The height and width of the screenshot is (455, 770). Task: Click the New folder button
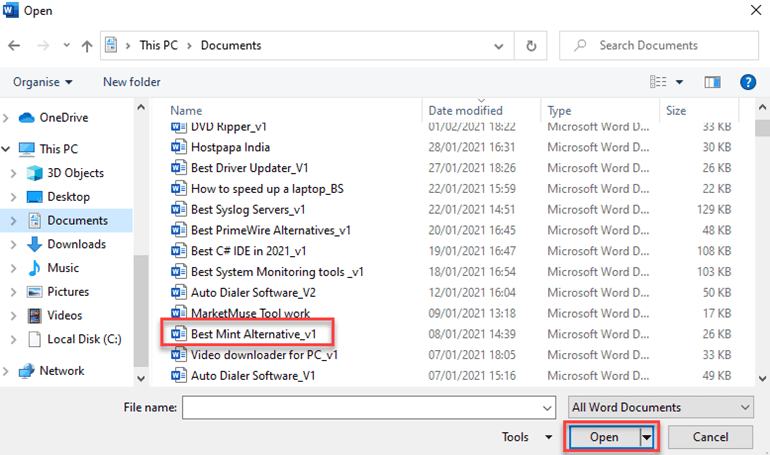click(x=130, y=82)
